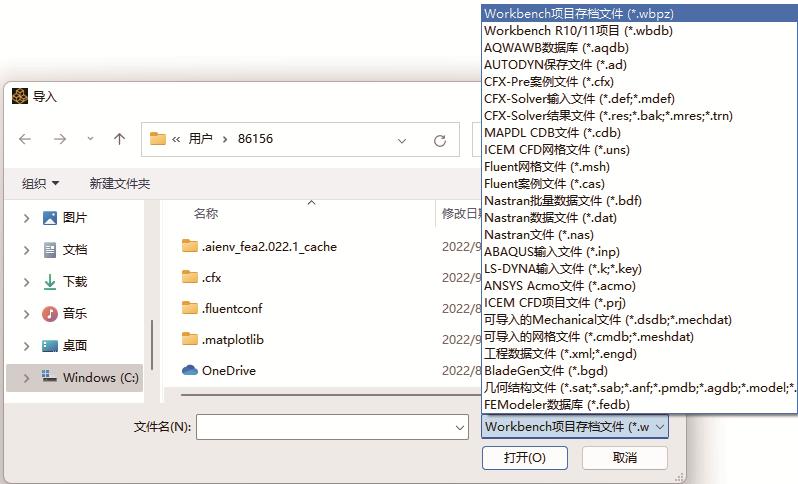Screen dimensions: 798x484
Task: Choose ABAQUS输入文件 (*.inp) option
Action: click(x=639, y=252)
